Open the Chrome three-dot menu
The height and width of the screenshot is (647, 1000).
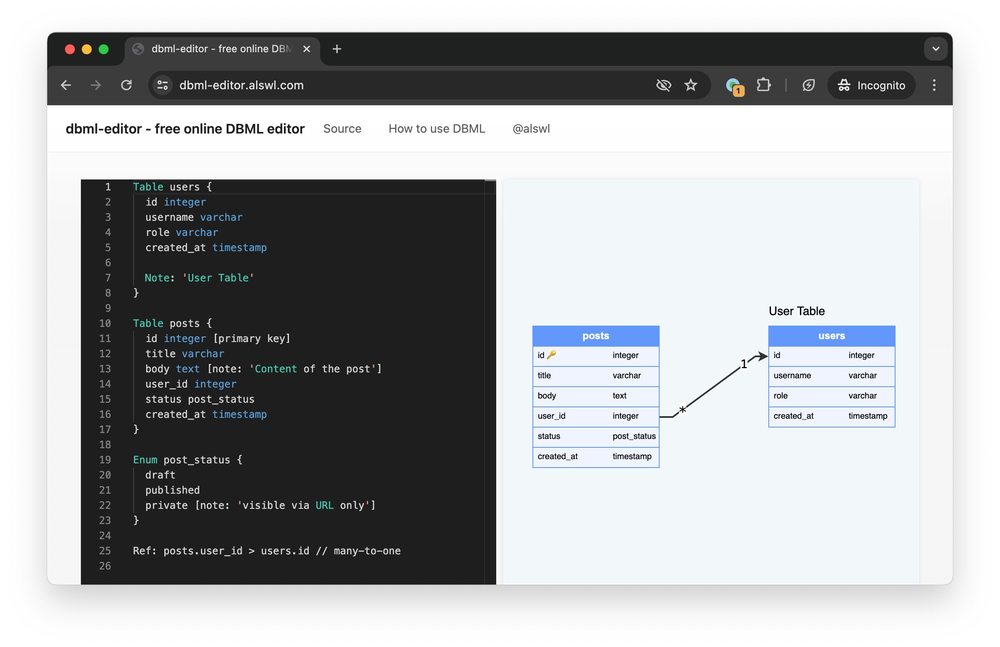(933, 85)
